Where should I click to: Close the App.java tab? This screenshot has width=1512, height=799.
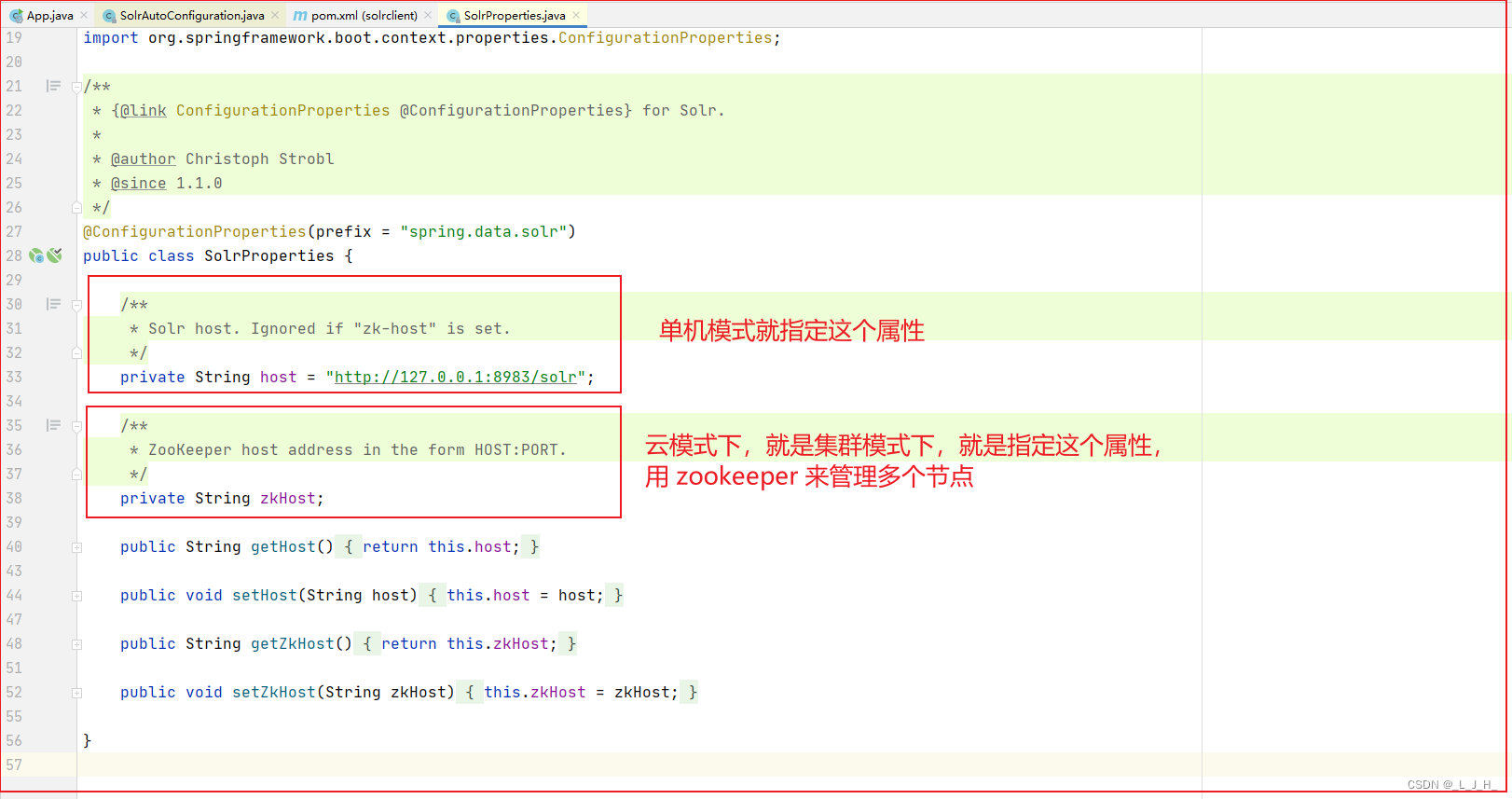tap(84, 15)
